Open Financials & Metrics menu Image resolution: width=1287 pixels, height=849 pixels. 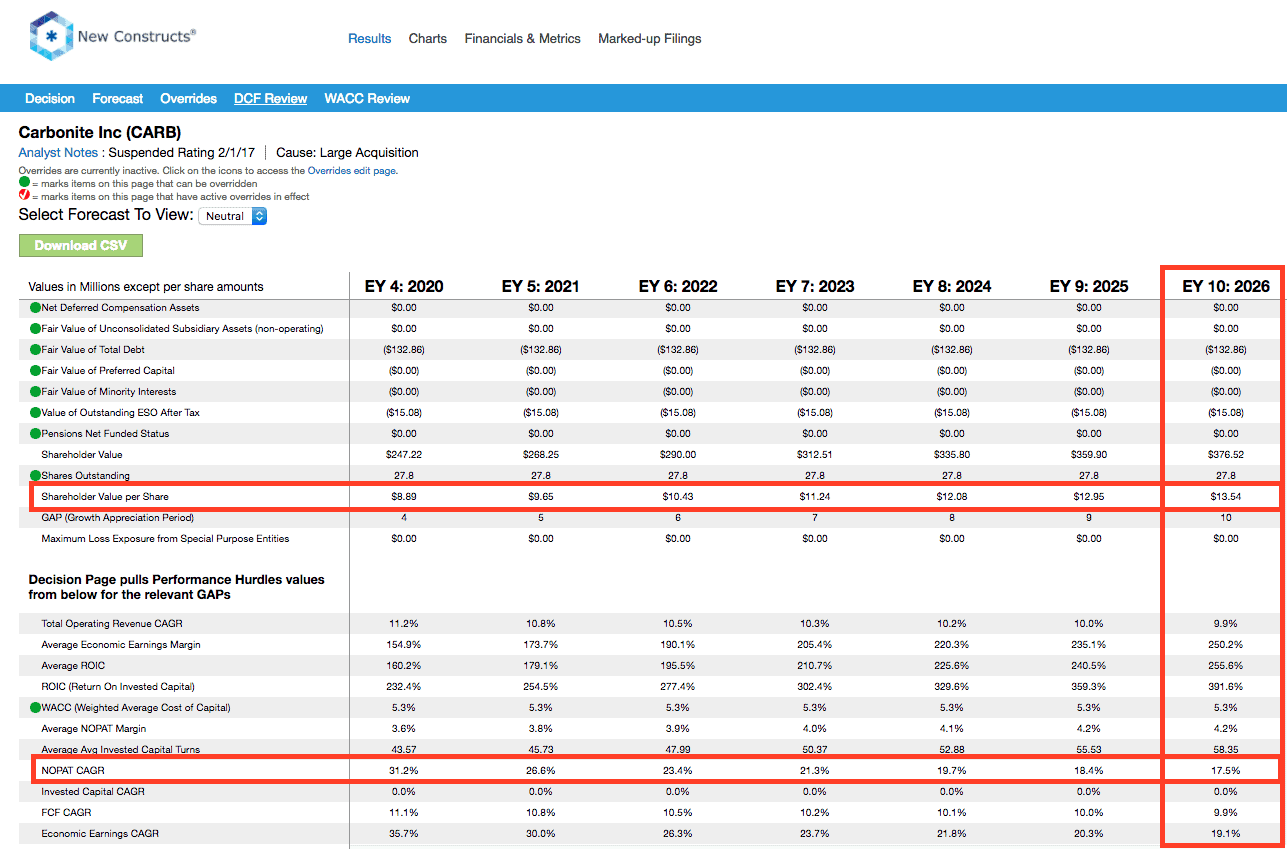tap(522, 39)
